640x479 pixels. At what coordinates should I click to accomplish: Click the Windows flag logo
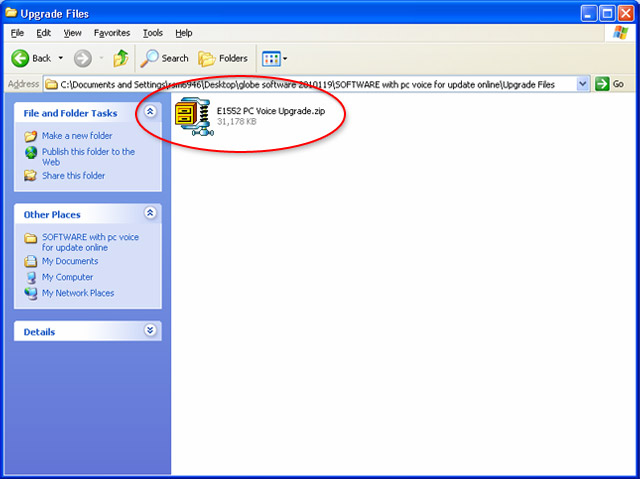pos(620,33)
